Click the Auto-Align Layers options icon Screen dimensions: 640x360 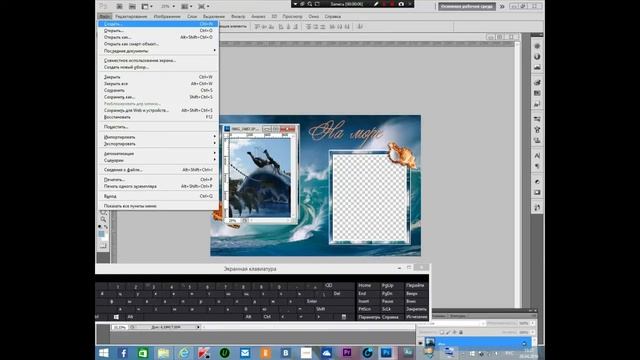click(360, 27)
